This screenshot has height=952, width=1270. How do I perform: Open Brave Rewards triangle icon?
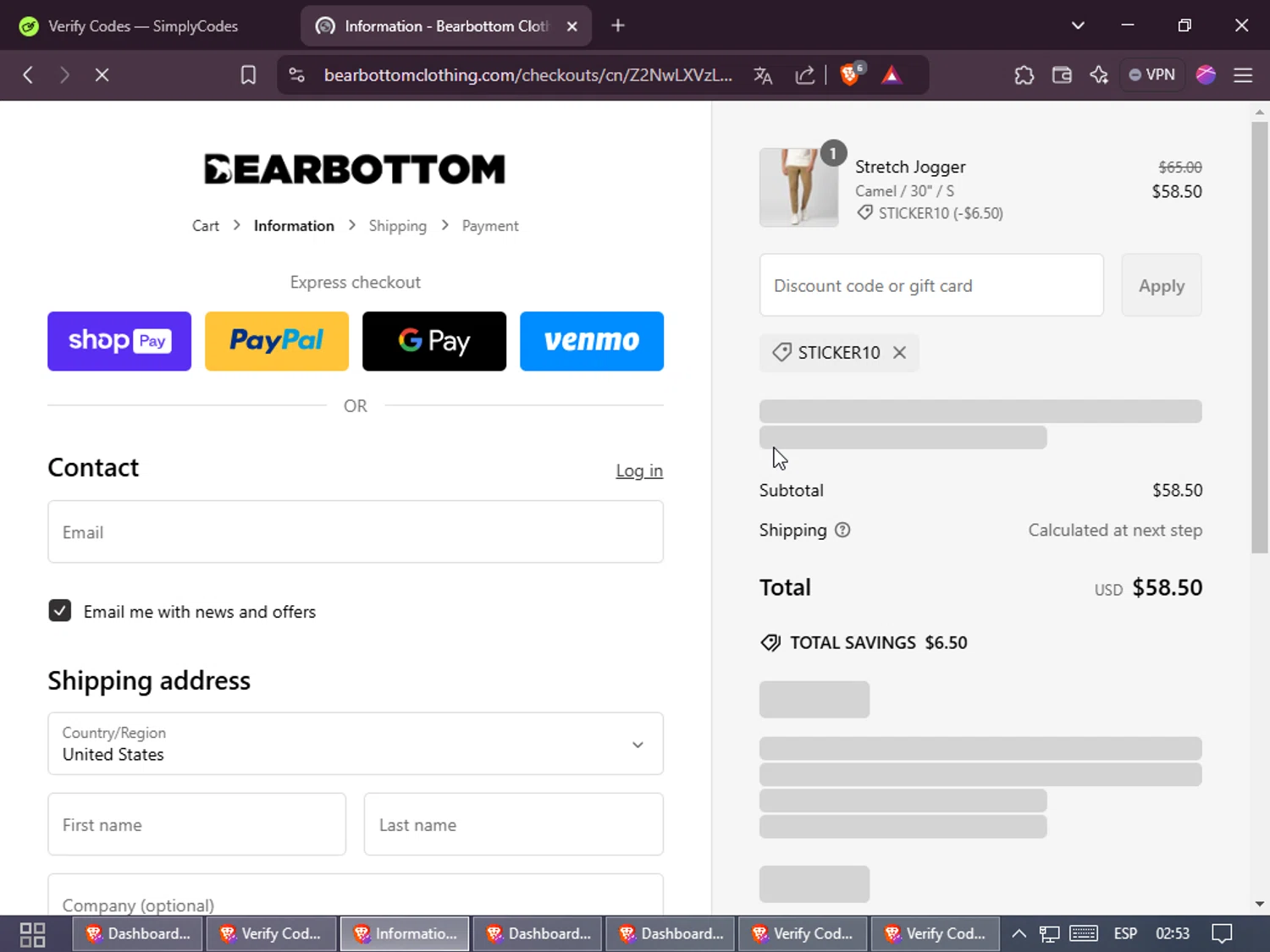(x=892, y=75)
